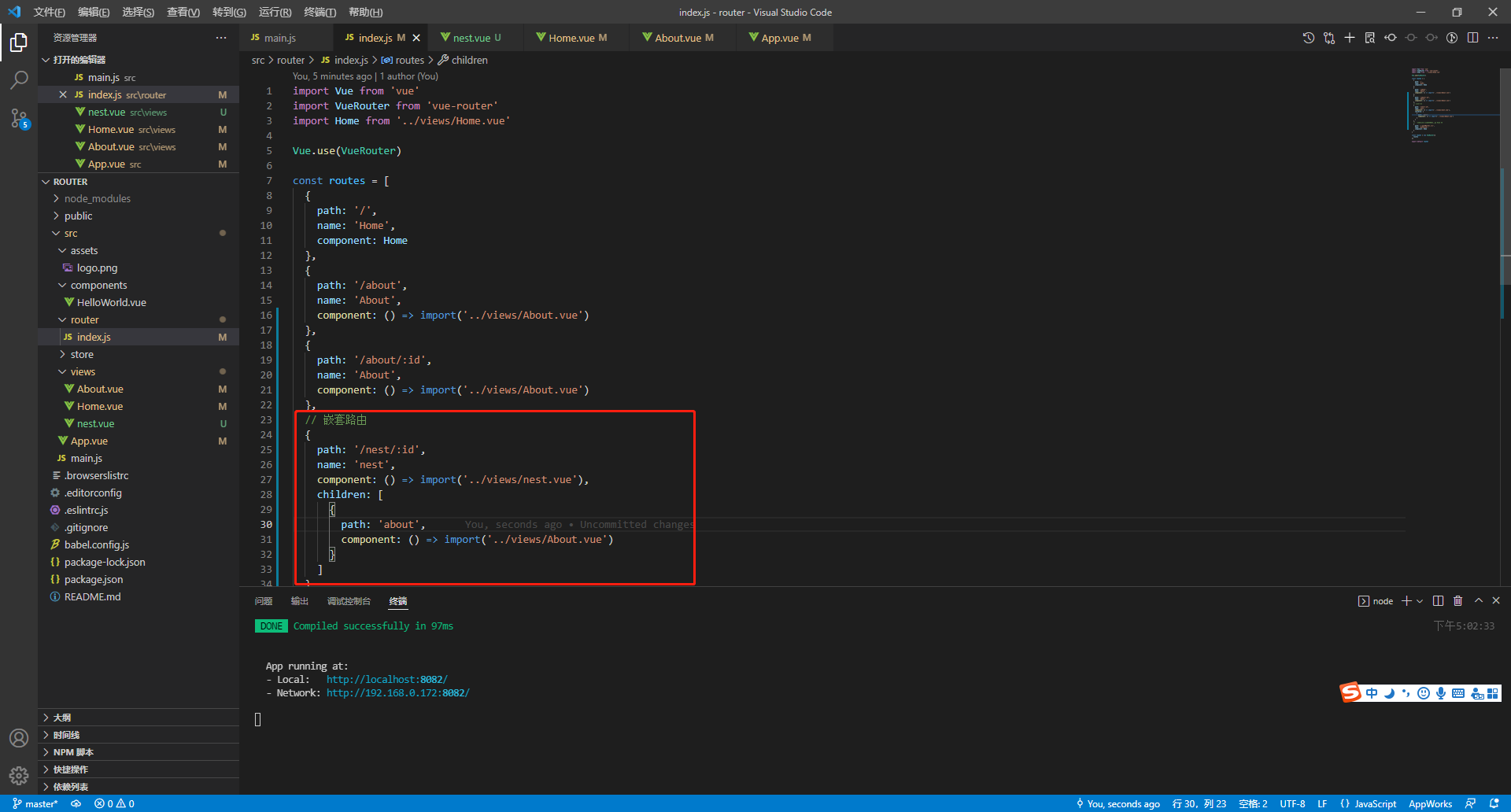Open the localhost:8082 link in terminal
The width and height of the screenshot is (1511, 812).
(386, 680)
